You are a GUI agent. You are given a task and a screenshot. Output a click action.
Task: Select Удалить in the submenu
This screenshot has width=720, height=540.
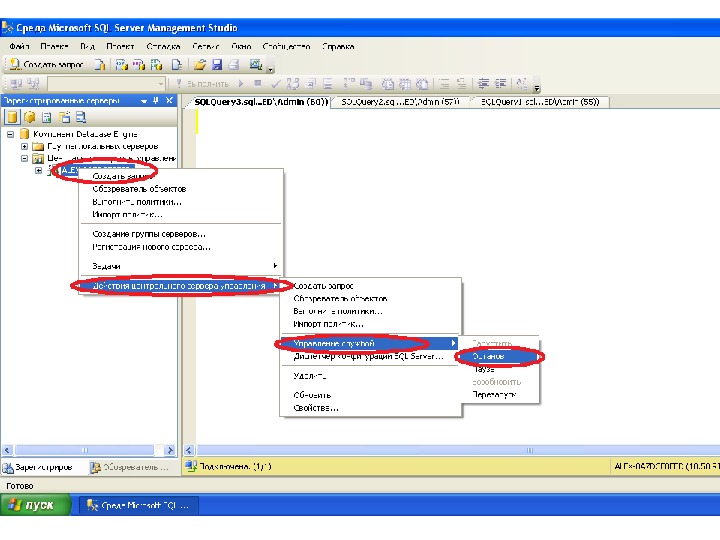pos(370,376)
